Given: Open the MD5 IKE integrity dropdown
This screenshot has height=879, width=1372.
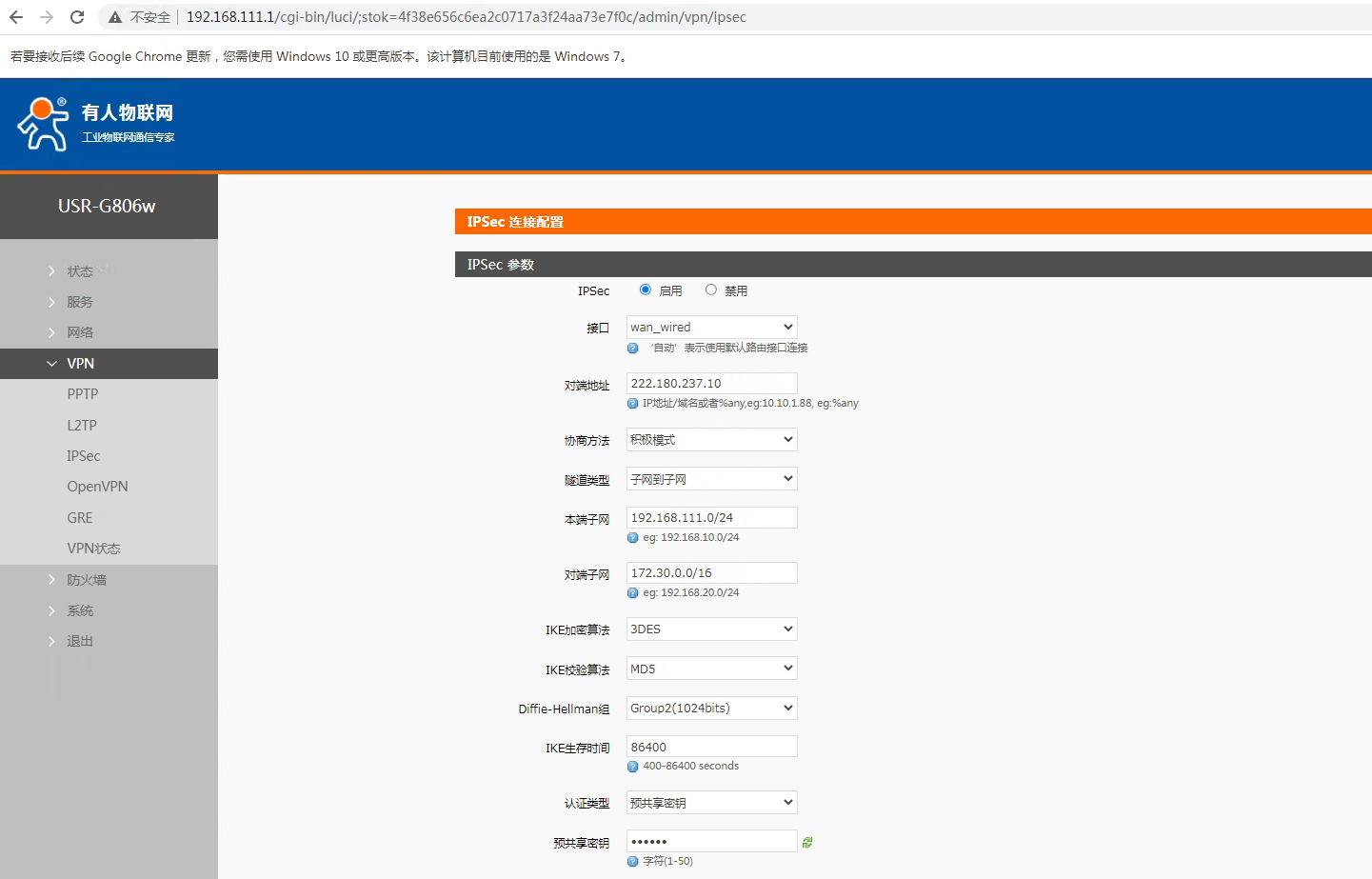Looking at the screenshot, I should [711, 669].
